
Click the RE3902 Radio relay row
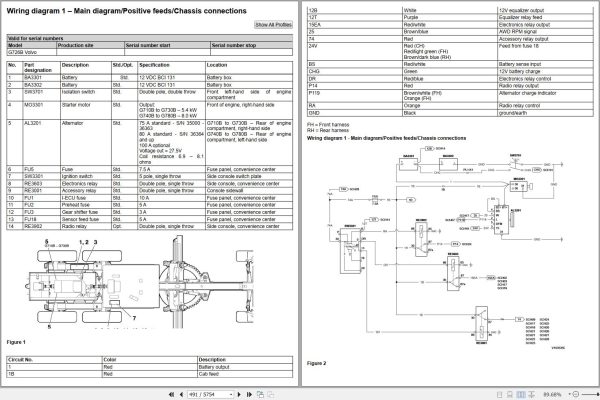pyautogui.click(x=150, y=226)
